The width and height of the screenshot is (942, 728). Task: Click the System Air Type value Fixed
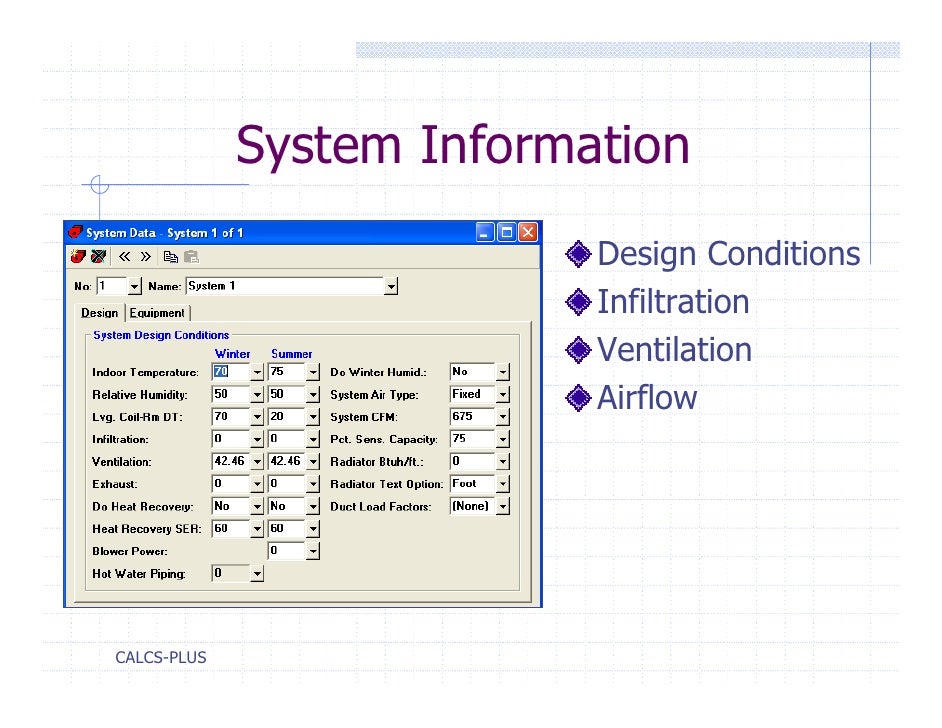(473, 394)
